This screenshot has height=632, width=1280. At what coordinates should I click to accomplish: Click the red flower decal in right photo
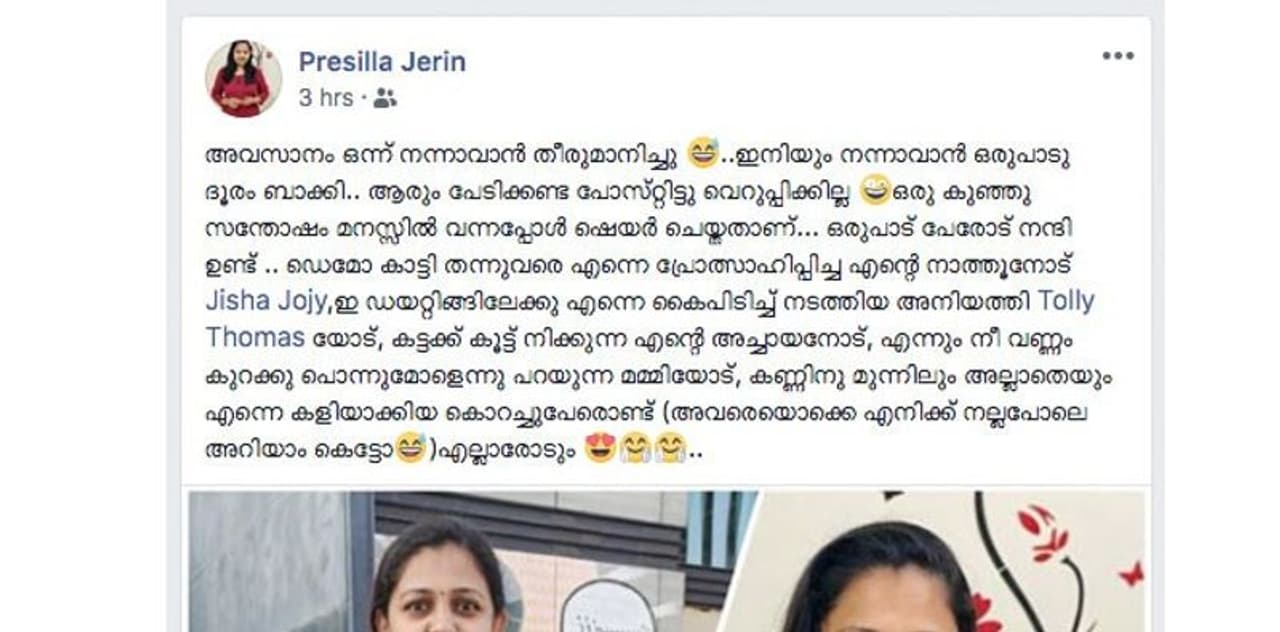pyautogui.click(x=1043, y=534)
